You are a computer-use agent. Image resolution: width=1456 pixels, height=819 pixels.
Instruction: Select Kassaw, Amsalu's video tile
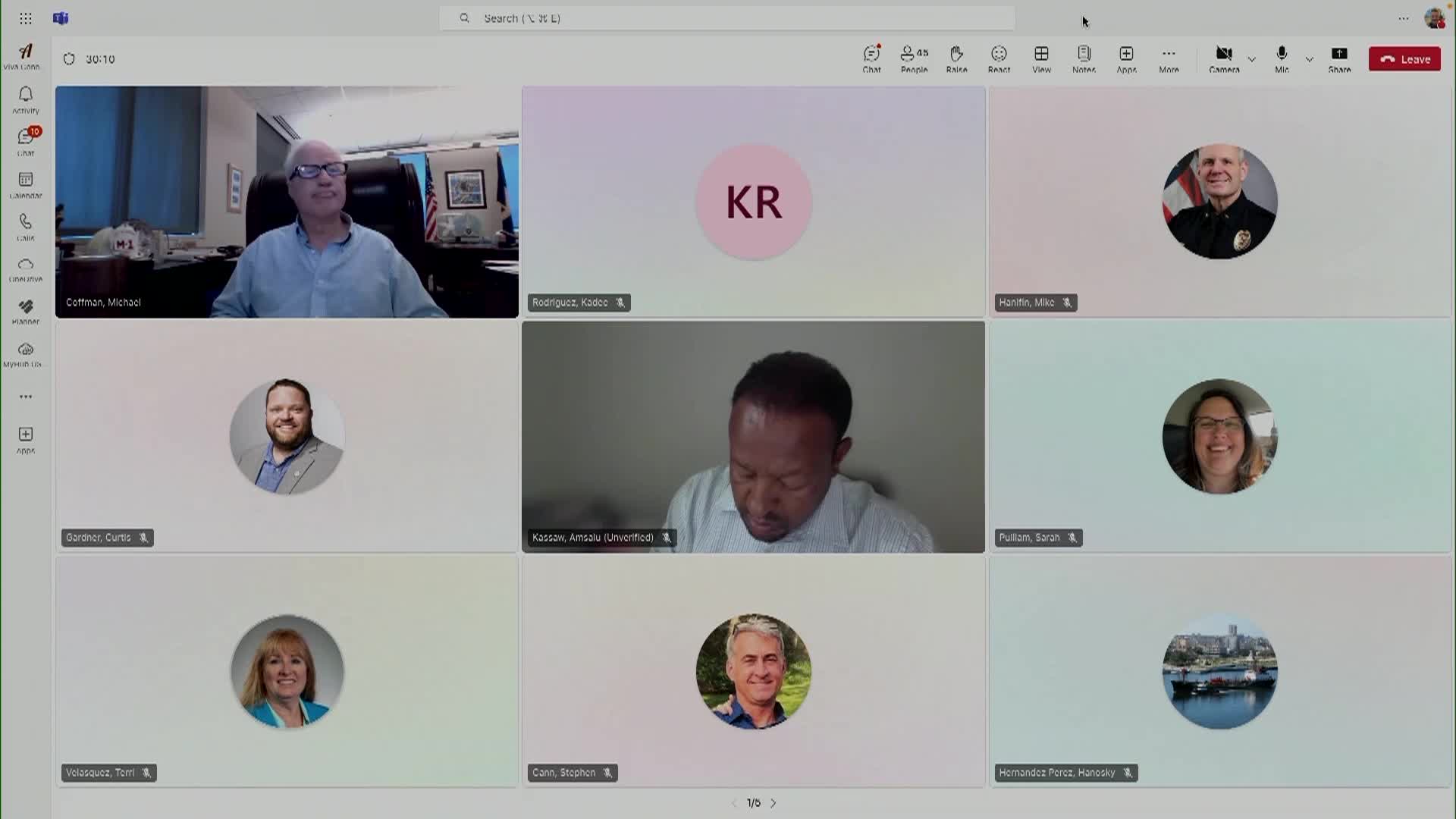click(753, 437)
